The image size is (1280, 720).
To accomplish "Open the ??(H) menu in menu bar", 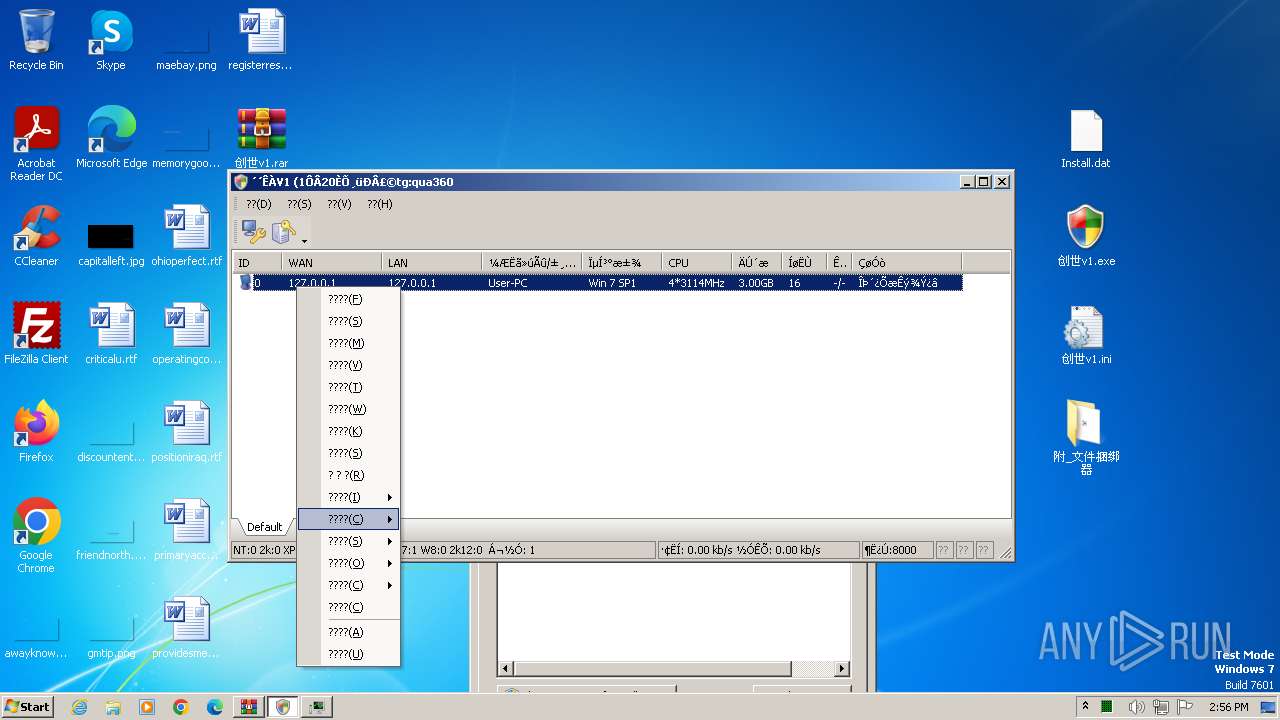I will coord(379,204).
